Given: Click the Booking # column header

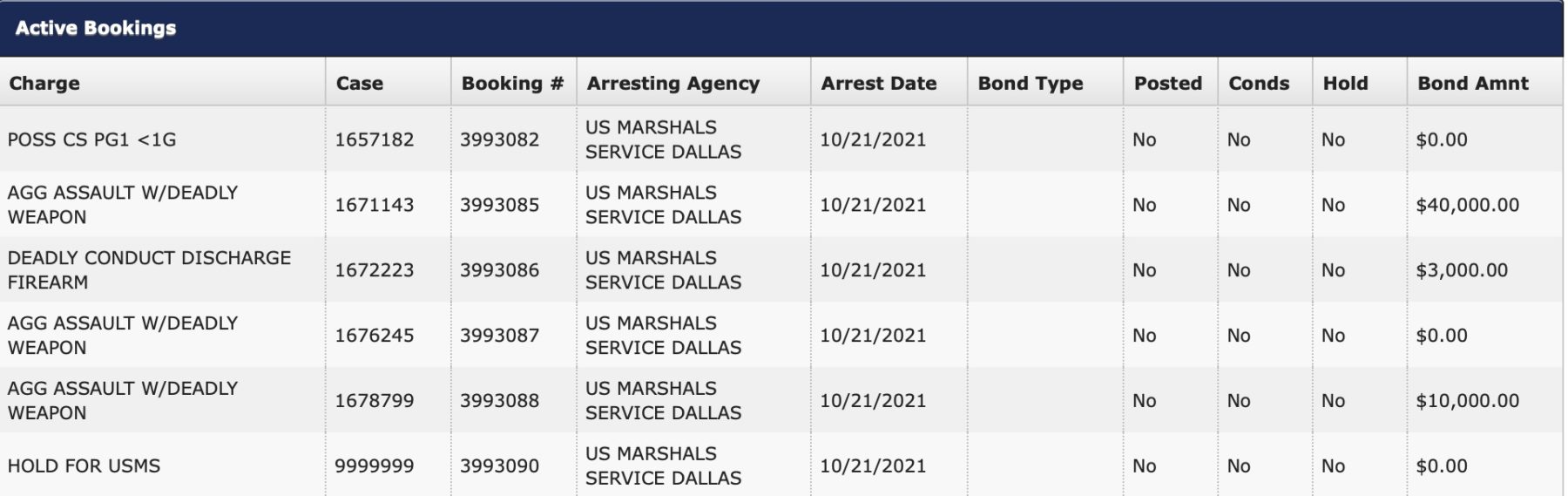Looking at the screenshot, I should pos(512,84).
